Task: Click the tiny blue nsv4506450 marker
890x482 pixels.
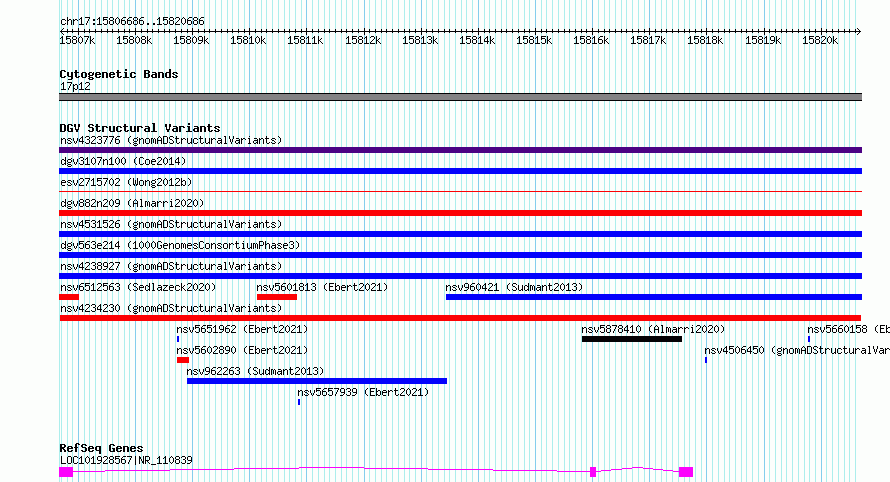Action: tap(706, 360)
